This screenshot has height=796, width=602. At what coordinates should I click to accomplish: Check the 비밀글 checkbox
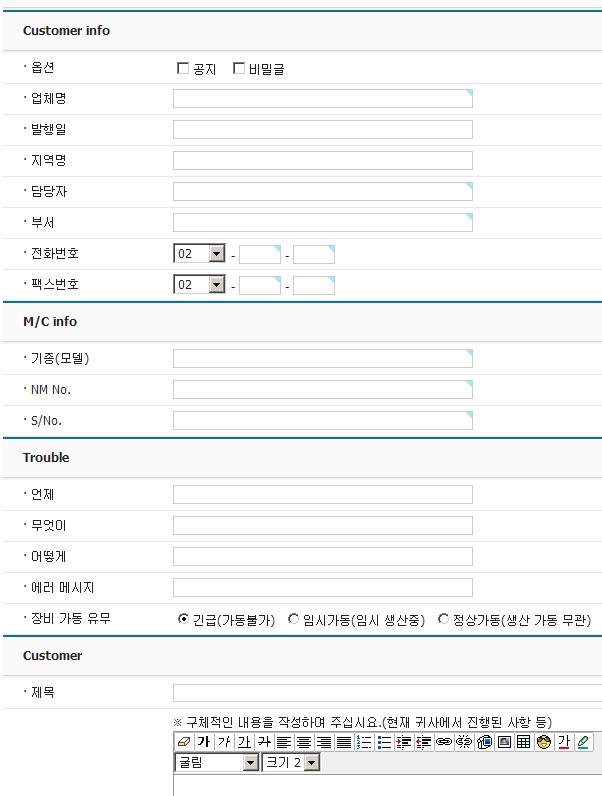click(239, 69)
